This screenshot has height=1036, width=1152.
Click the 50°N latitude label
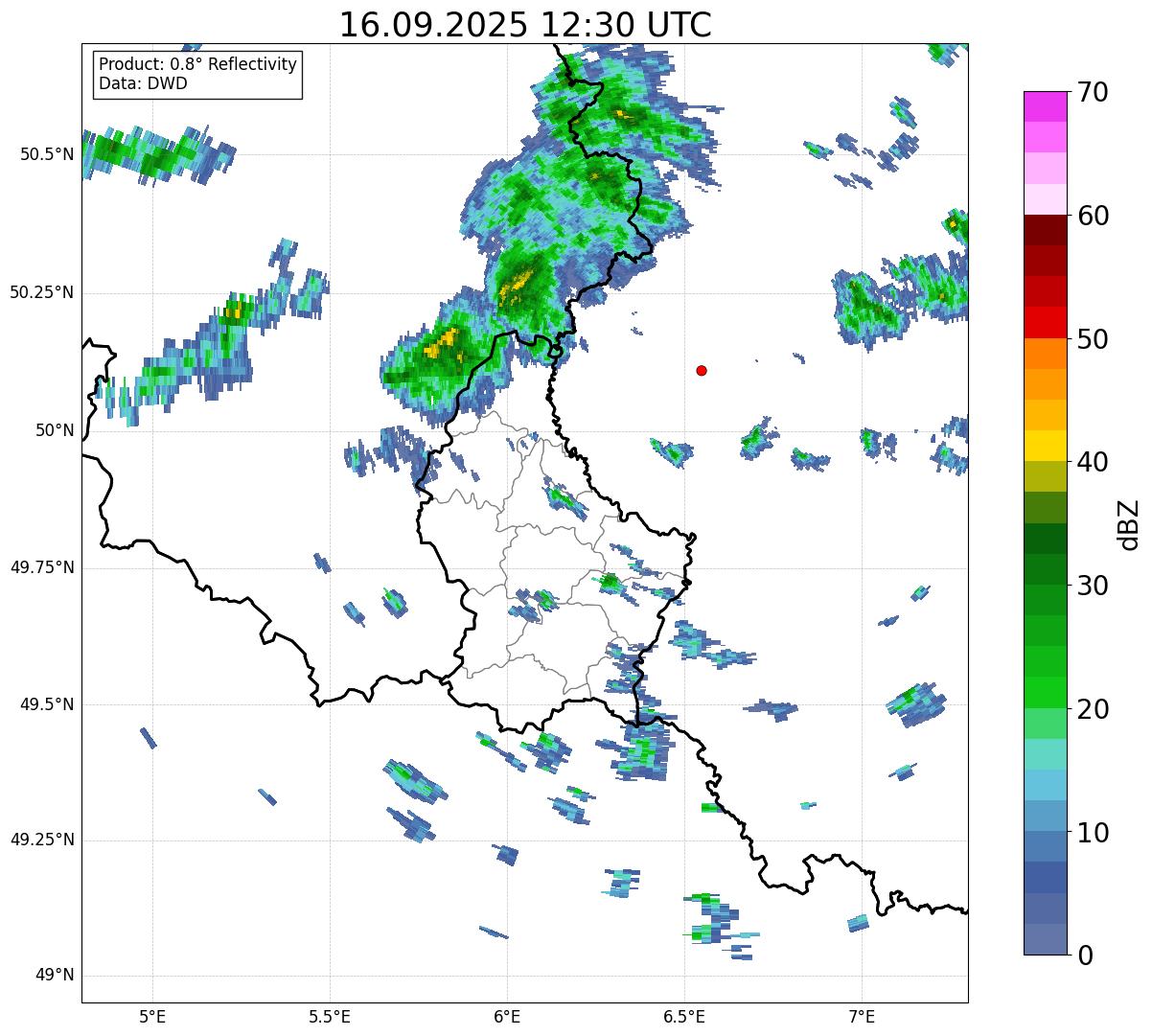(x=55, y=430)
